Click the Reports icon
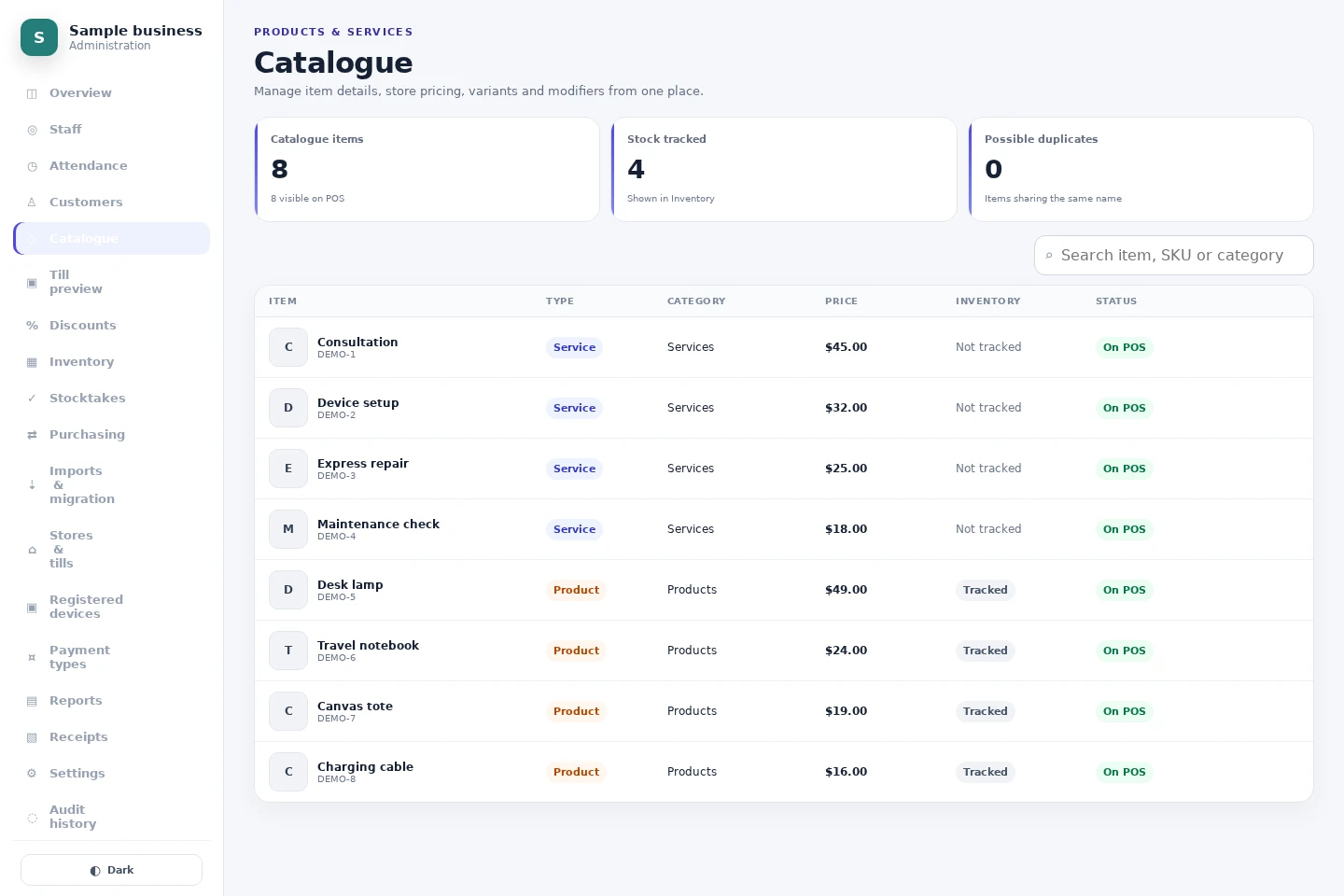The height and width of the screenshot is (896, 1344). point(32,701)
